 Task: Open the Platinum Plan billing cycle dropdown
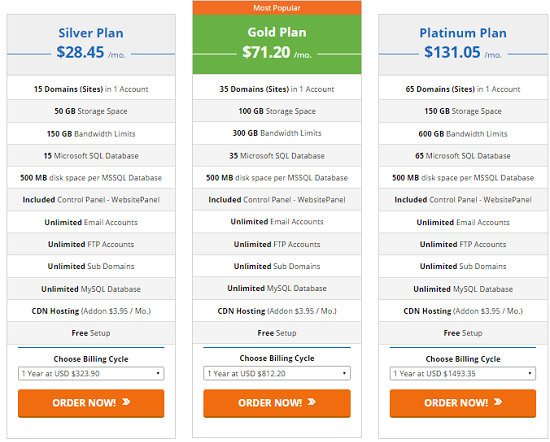[463, 374]
